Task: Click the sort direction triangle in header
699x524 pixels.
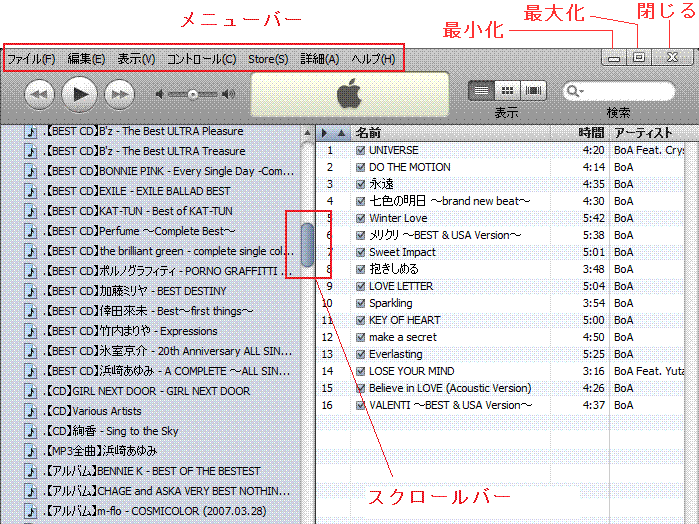Action: [x=341, y=132]
